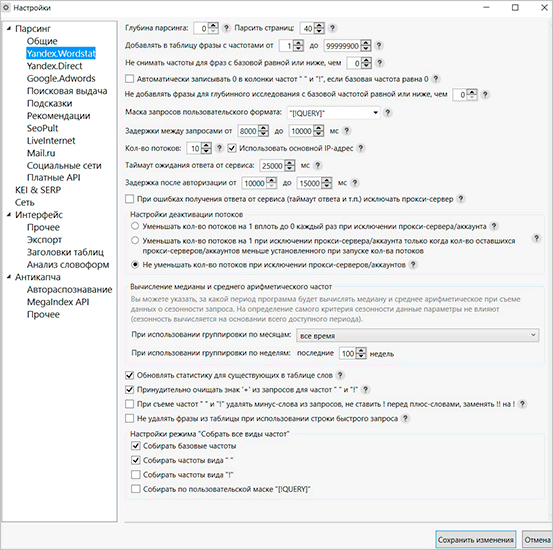This screenshot has width=553, height=550.
Task: Uncheck Принудительно очищать знак '+' checkbox
Action: 129,389
